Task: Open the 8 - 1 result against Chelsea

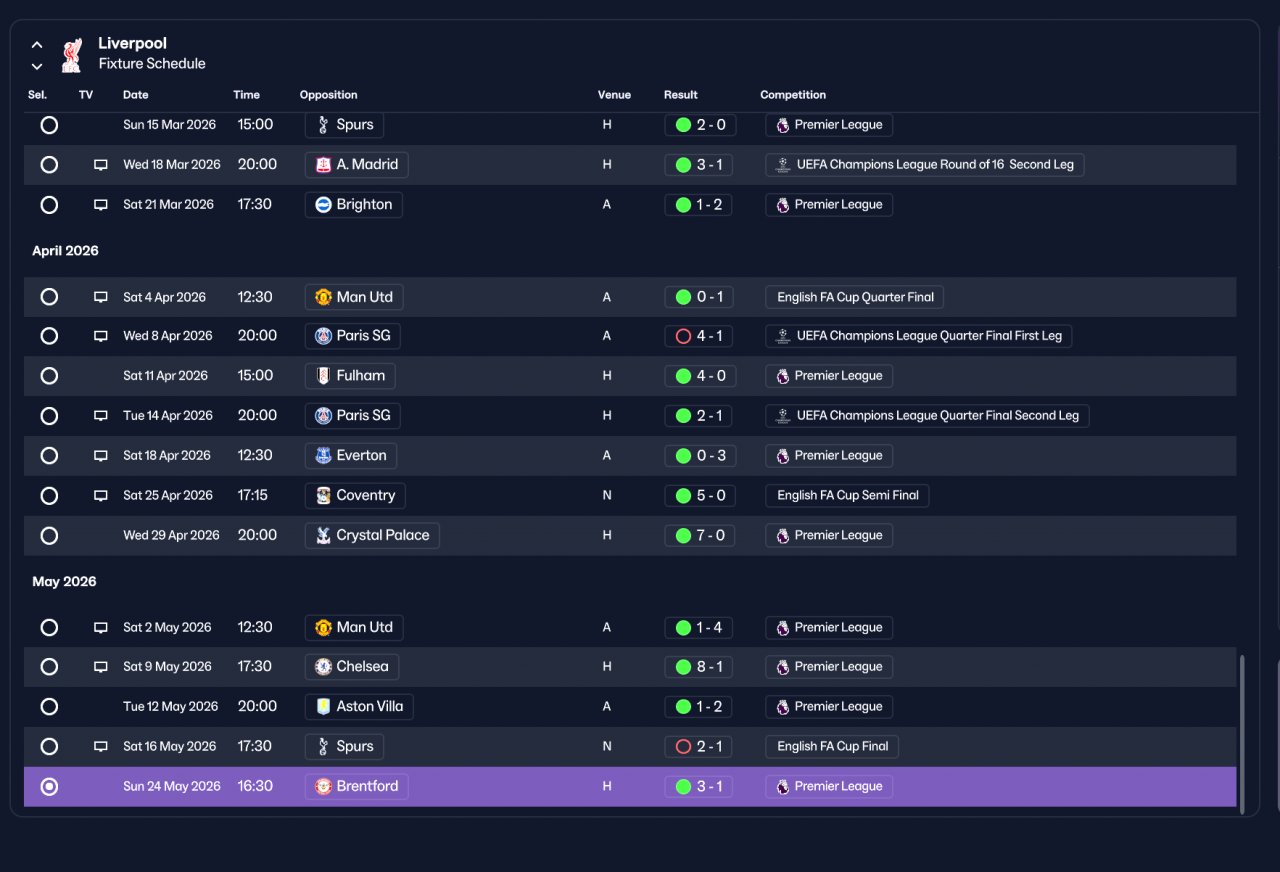Action: pos(700,667)
